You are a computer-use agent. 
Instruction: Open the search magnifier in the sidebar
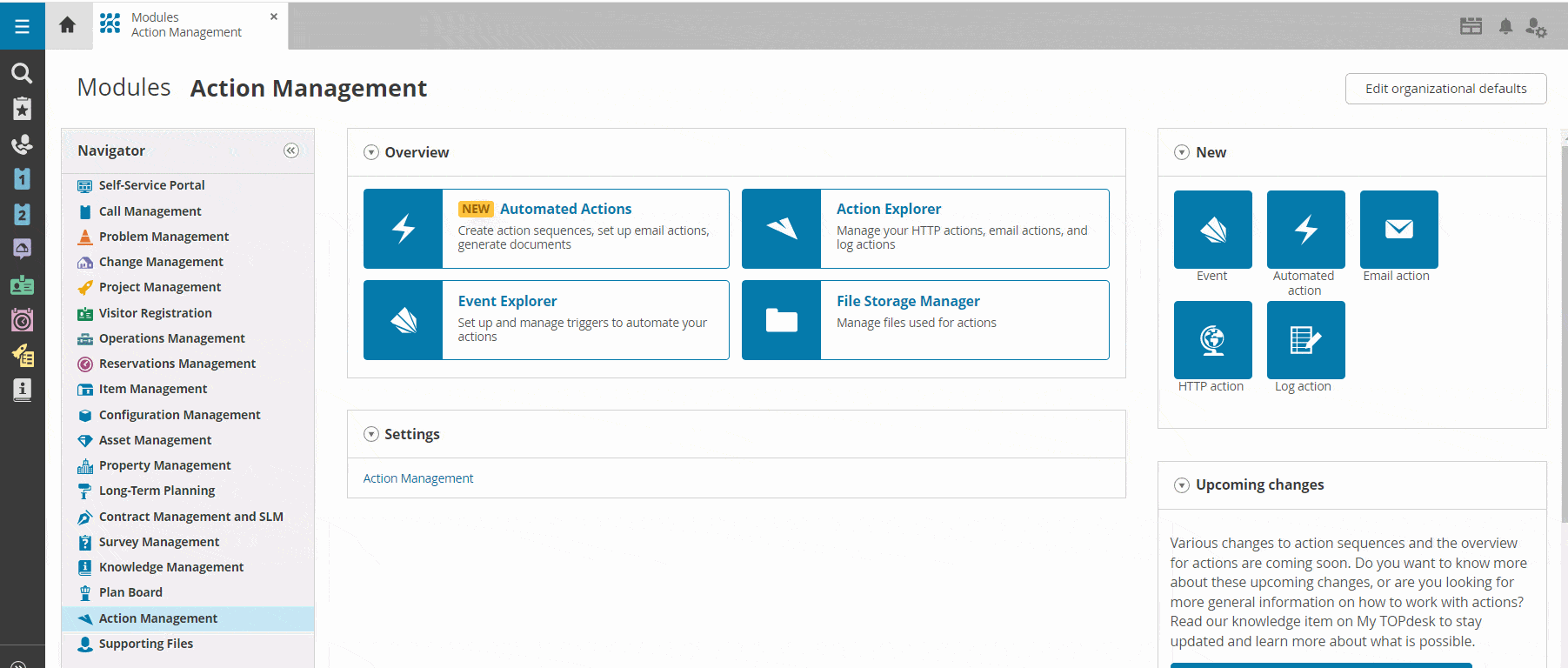point(22,73)
